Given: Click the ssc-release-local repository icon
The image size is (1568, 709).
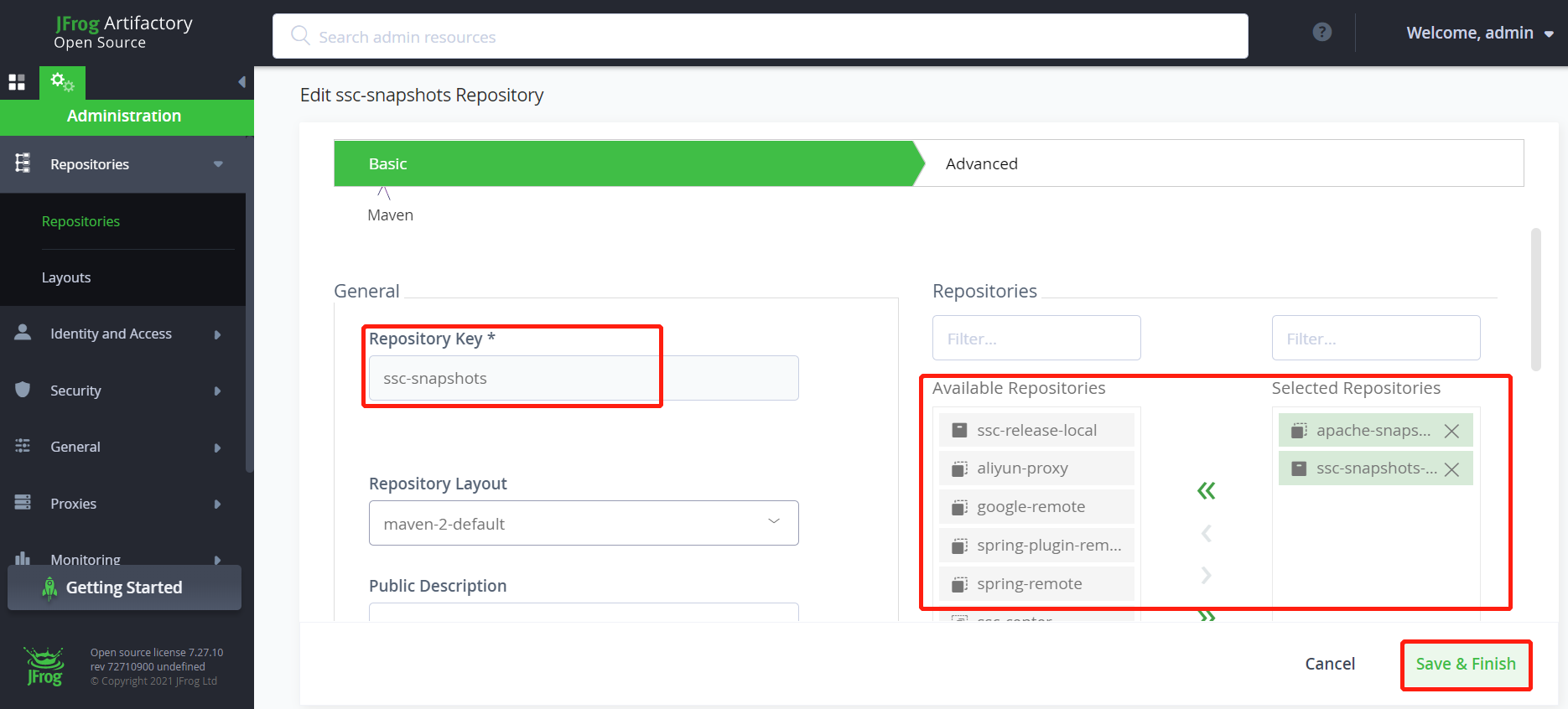Looking at the screenshot, I should pyautogui.click(x=959, y=430).
